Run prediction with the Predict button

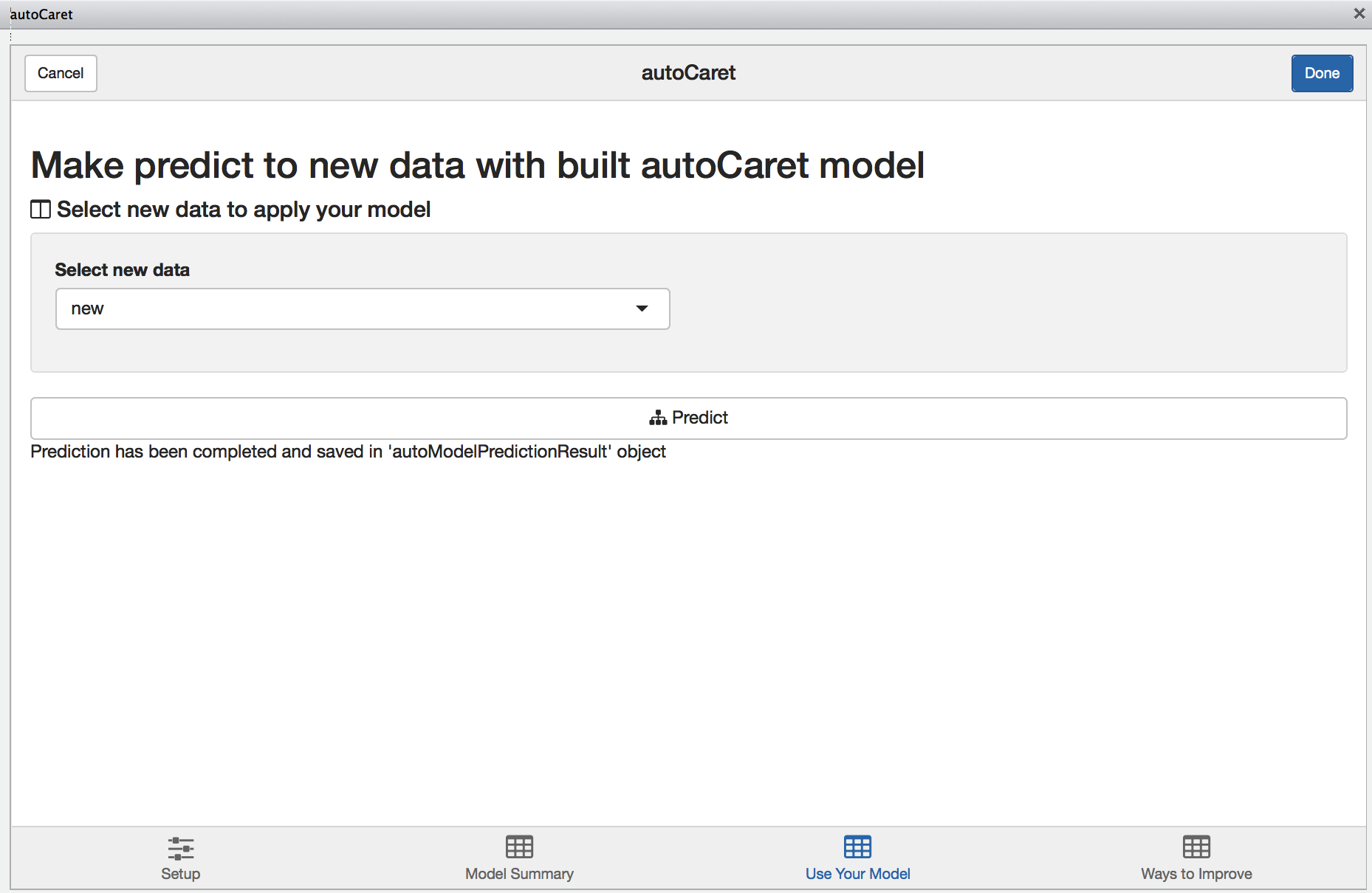[688, 418]
